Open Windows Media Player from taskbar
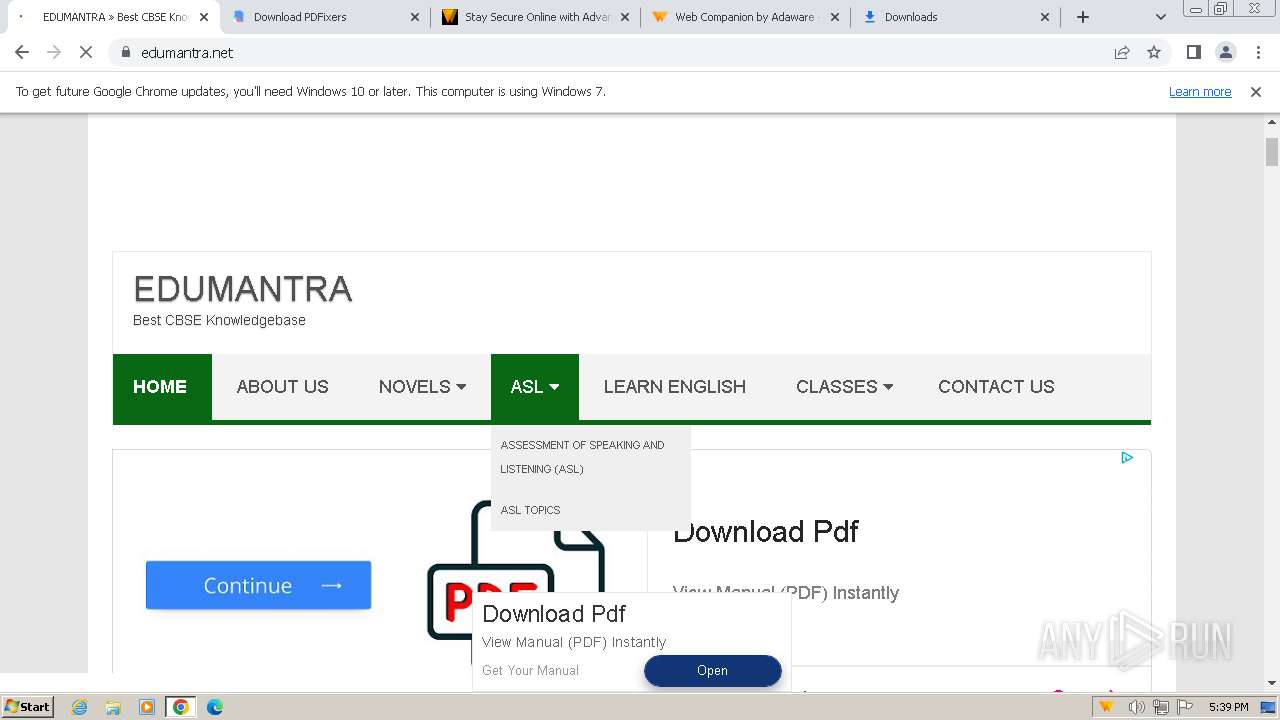 [x=147, y=707]
